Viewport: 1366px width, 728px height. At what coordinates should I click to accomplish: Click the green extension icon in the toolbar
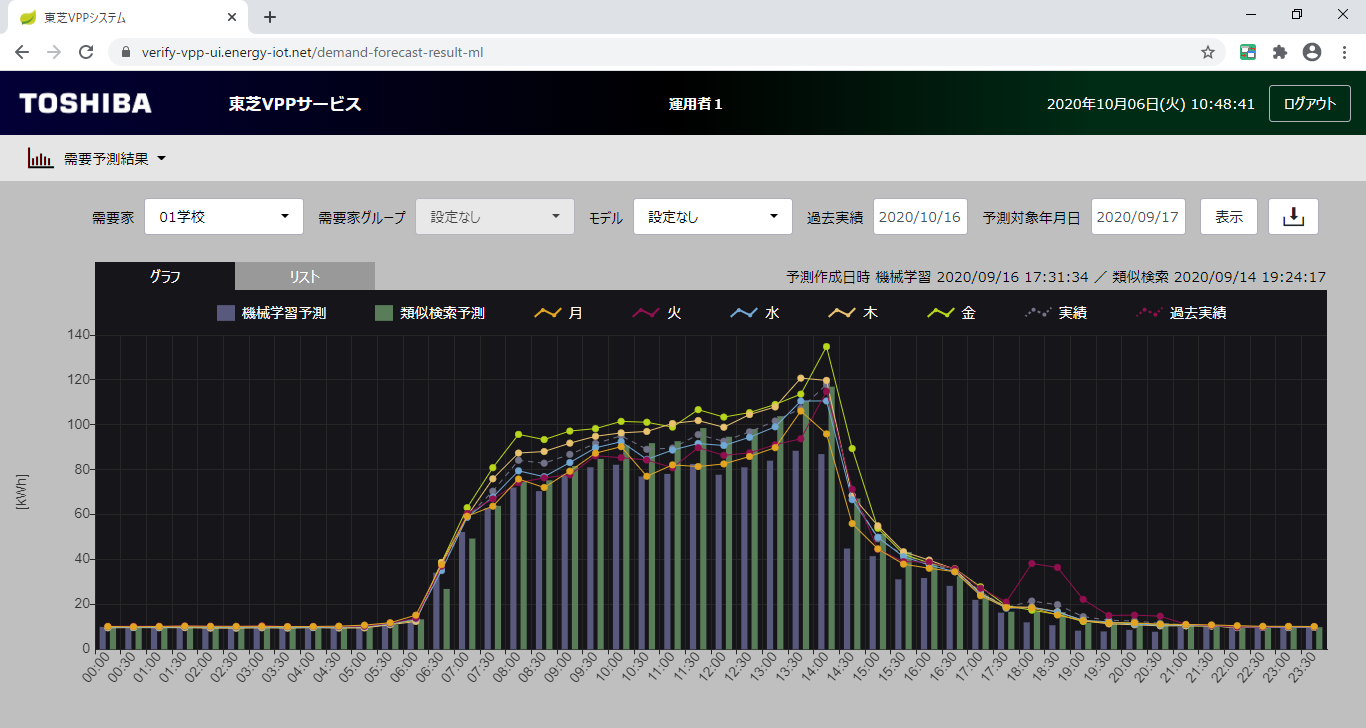[1248, 52]
